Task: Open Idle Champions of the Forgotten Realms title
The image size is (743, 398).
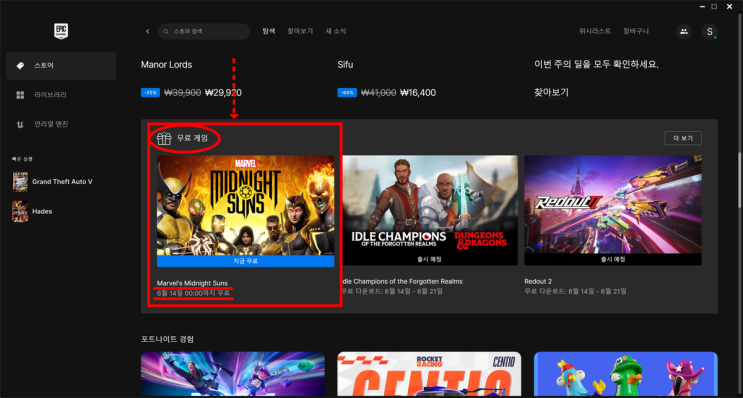Action: point(402,281)
